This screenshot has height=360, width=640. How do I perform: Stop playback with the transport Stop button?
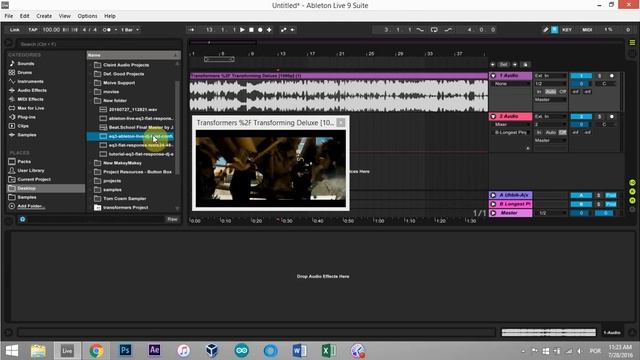click(x=251, y=30)
